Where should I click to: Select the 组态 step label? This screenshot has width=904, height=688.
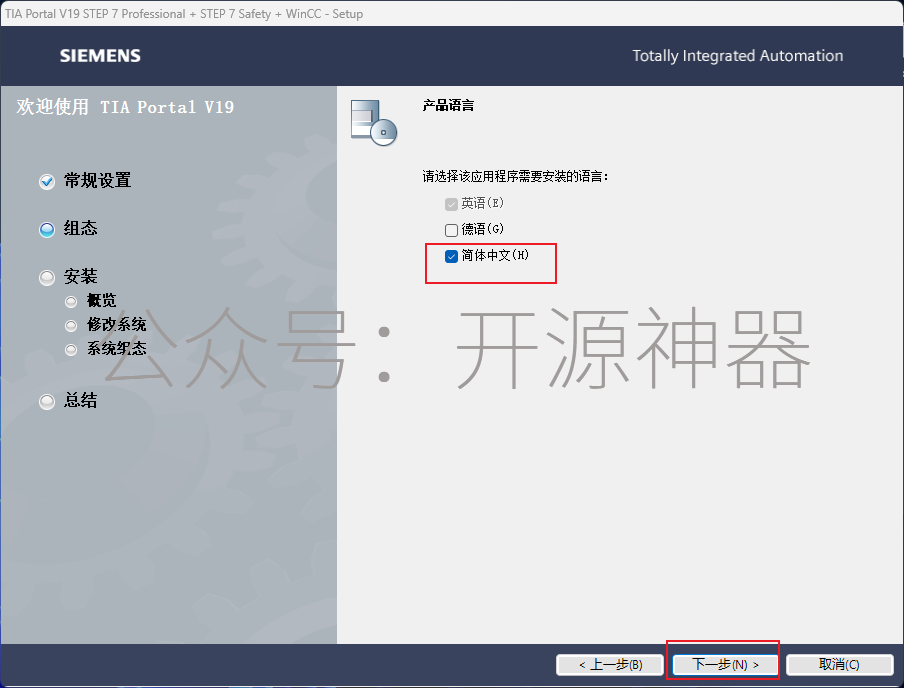coord(81,228)
